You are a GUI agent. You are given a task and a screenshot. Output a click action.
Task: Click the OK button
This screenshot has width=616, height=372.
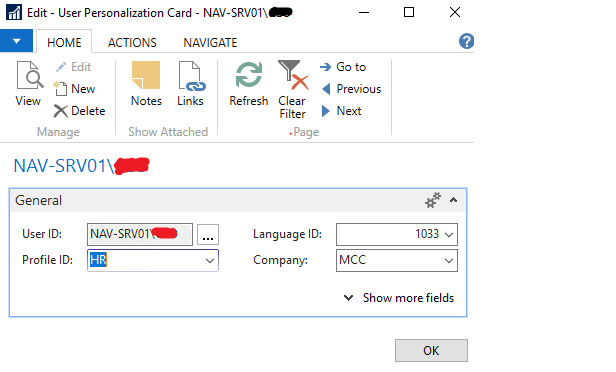coord(431,350)
